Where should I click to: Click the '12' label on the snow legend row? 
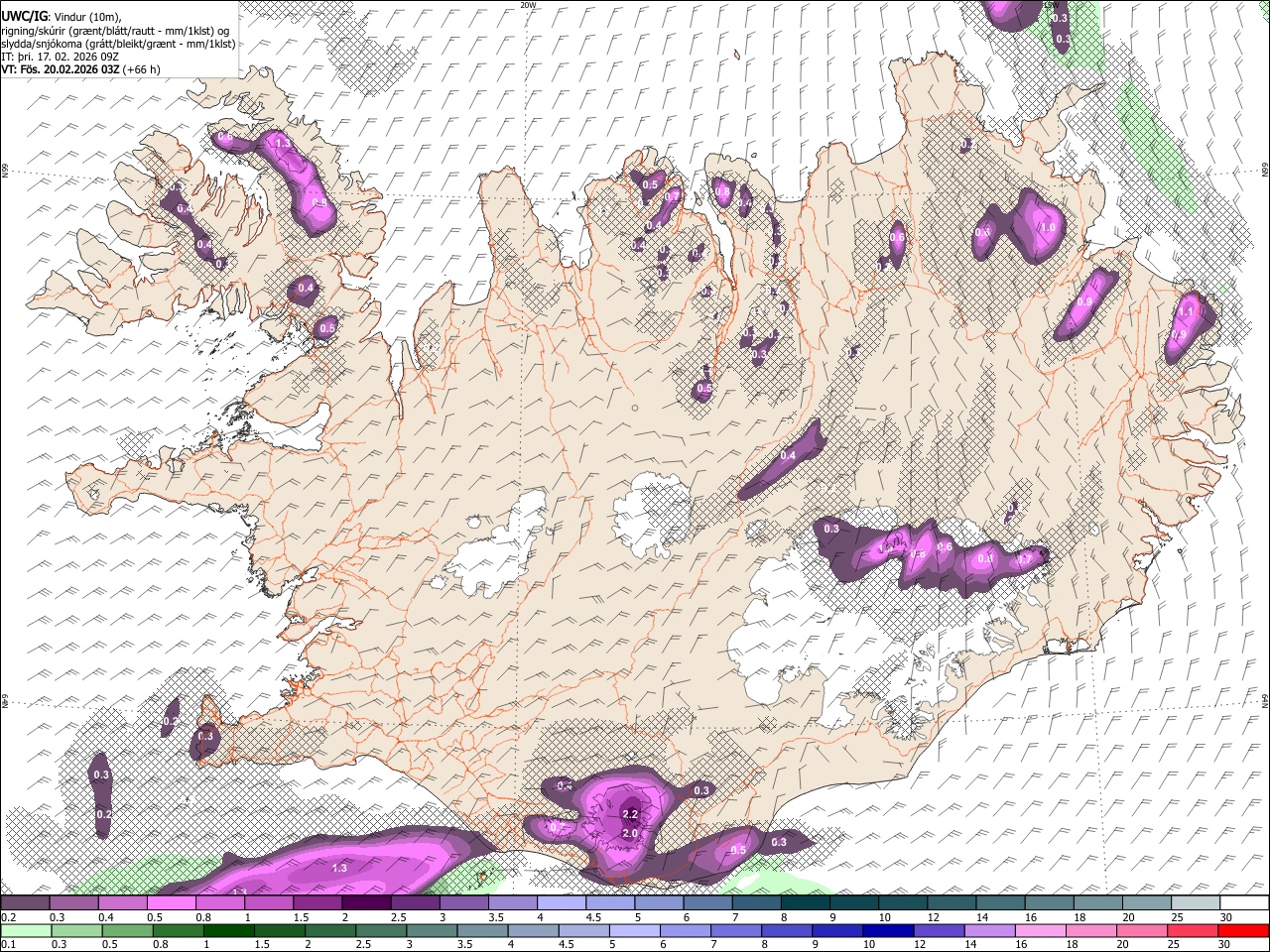(x=934, y=917)
